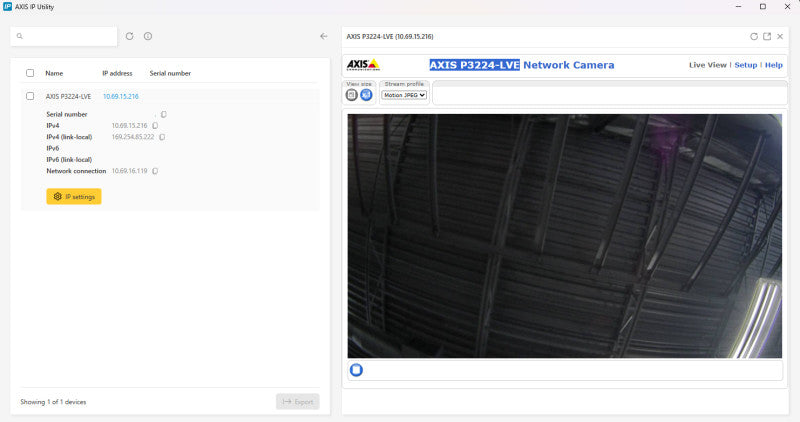This screenshot has width=800, height=422.
Task: Open the Setup menu link
Action: (x=745, y=65)
